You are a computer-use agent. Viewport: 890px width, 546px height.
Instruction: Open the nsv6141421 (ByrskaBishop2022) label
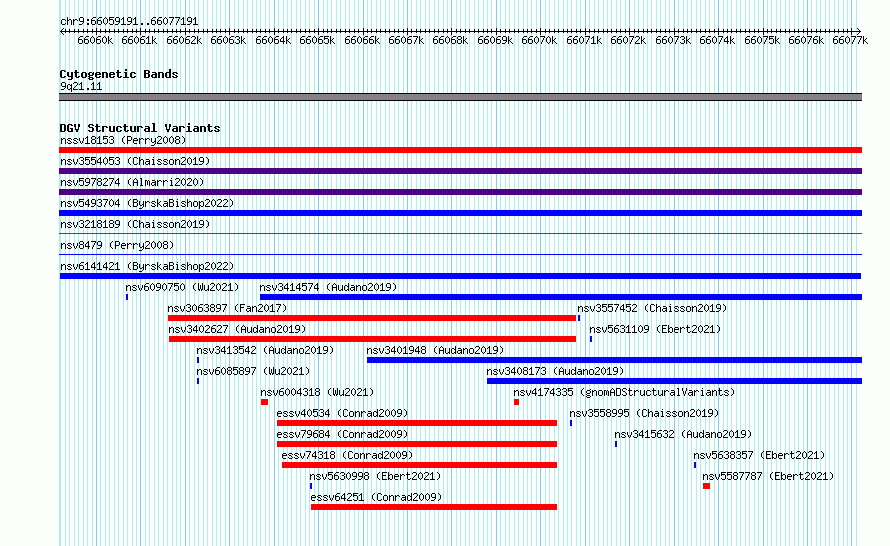tap(147, 266)
